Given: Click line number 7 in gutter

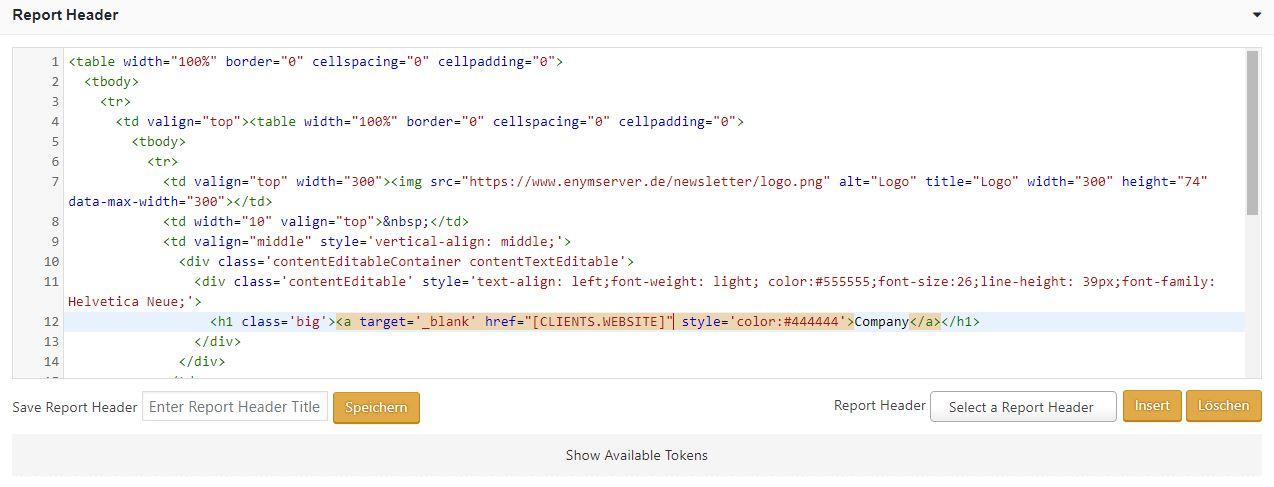Looking at the screenshot, I should (x=55, y=182).
